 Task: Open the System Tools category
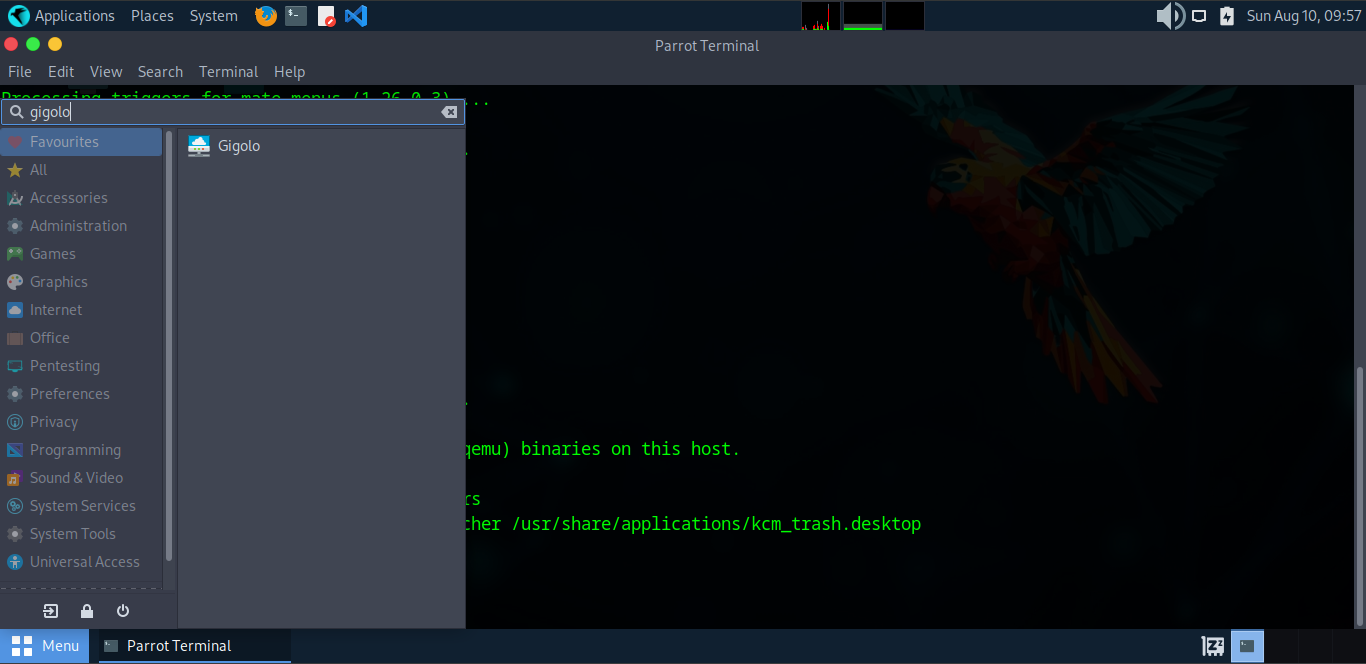(x=72, y=534)
